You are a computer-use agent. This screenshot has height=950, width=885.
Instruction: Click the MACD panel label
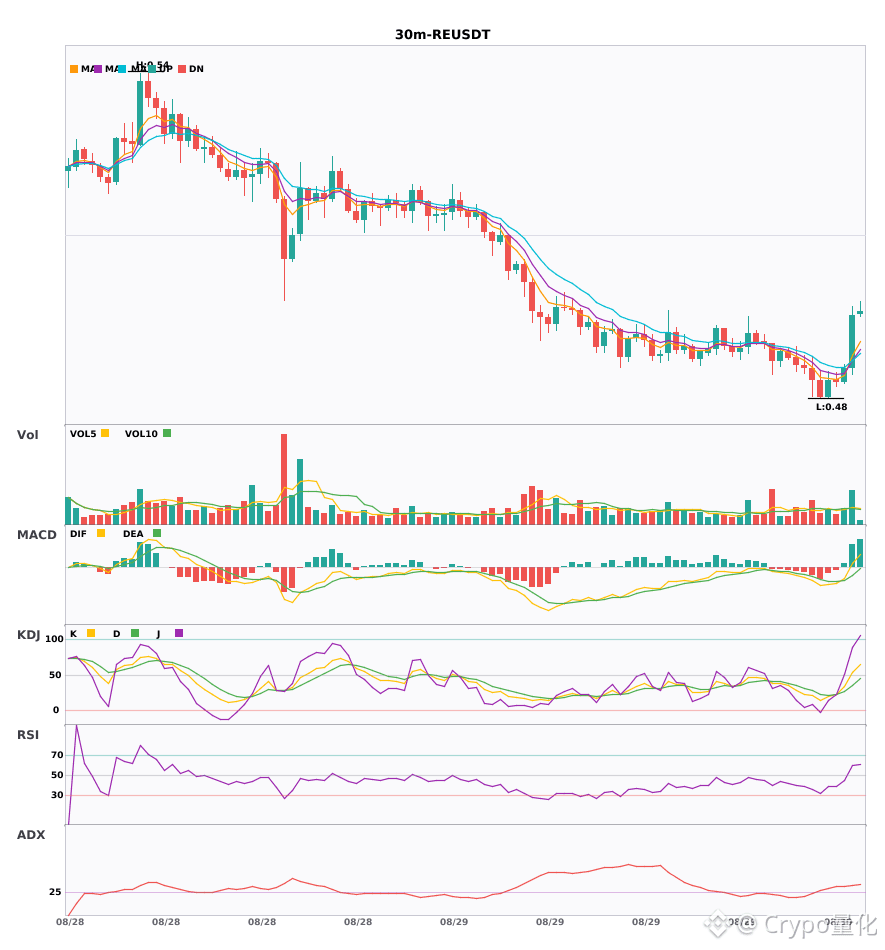click(36, 535)
